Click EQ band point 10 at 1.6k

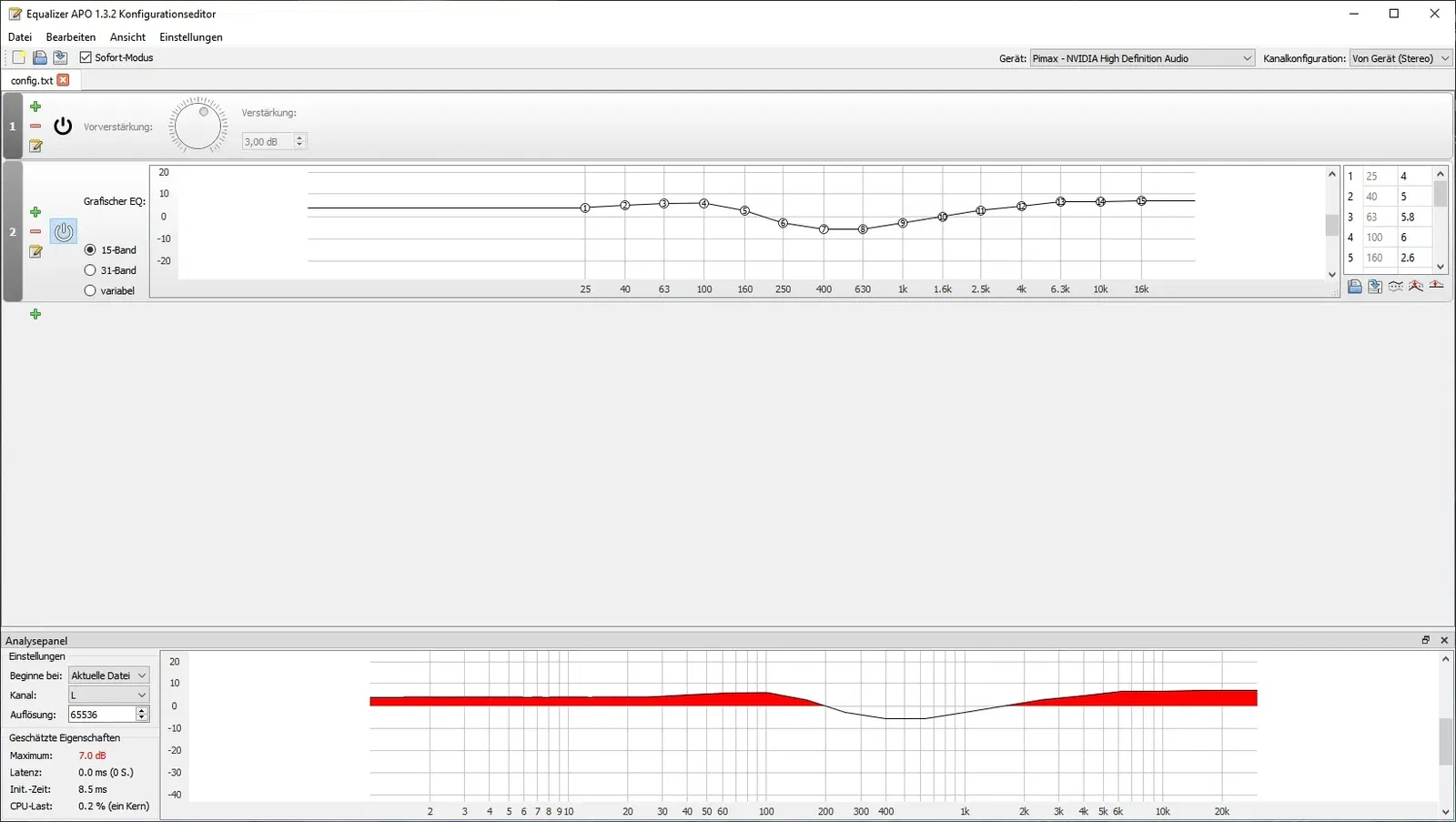coord(943,217)
